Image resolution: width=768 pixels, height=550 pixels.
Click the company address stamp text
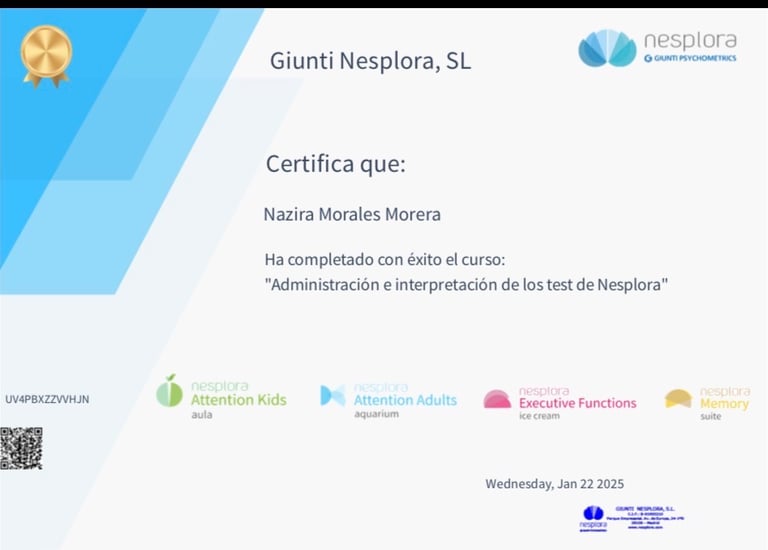tap(645, 518)
